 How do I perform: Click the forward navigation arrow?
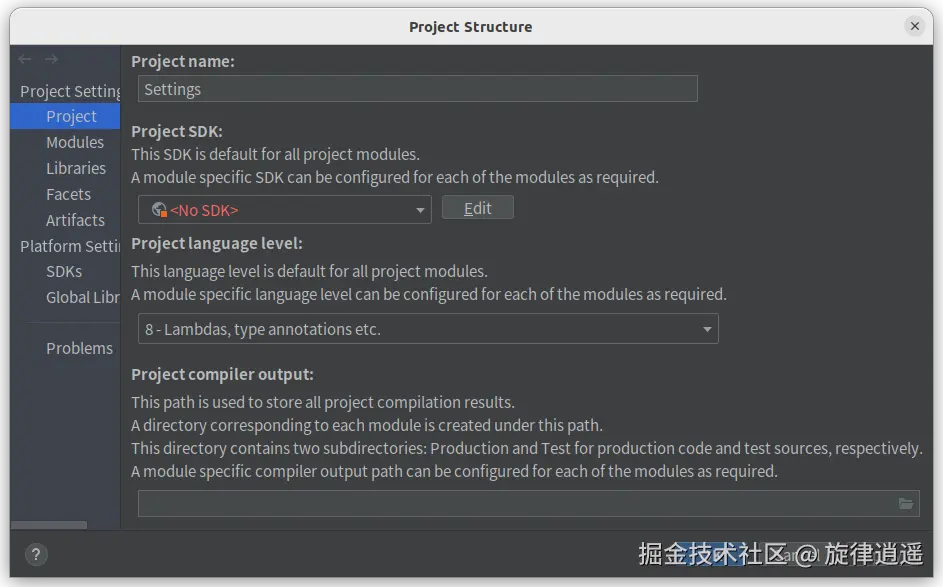51,61
